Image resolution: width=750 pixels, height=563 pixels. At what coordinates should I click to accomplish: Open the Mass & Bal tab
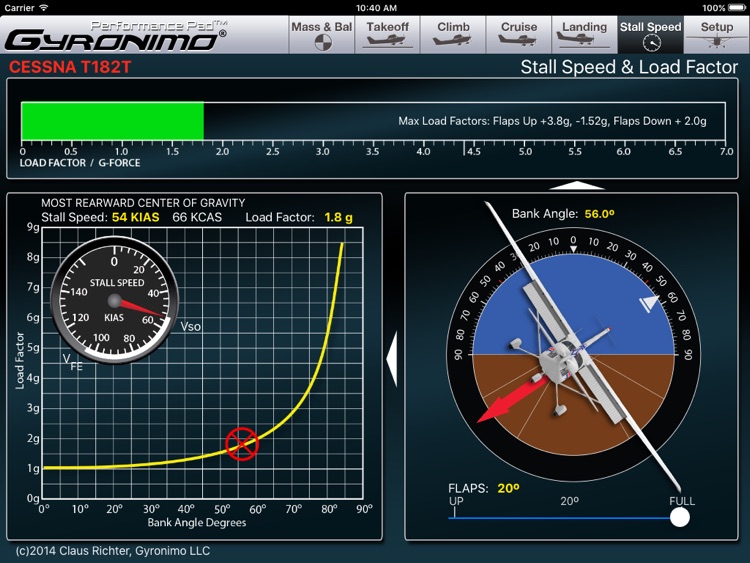tap(322, 35)
